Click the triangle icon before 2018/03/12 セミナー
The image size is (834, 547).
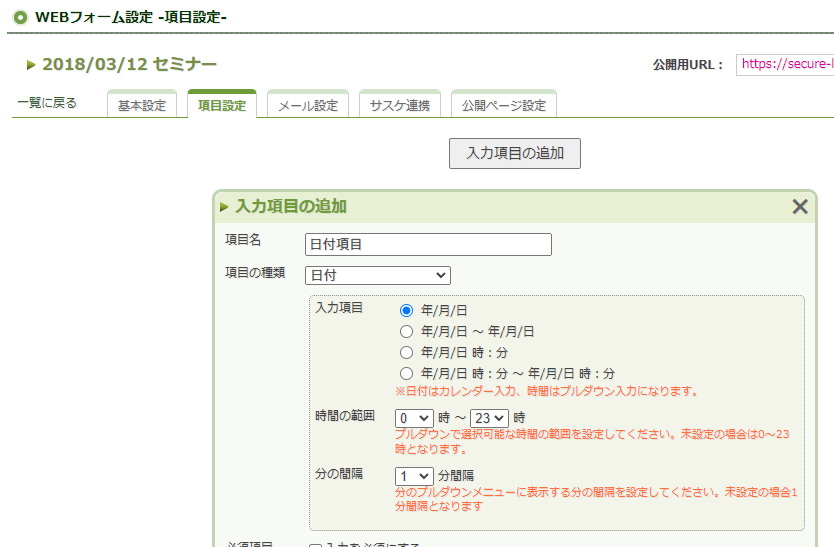32,65
